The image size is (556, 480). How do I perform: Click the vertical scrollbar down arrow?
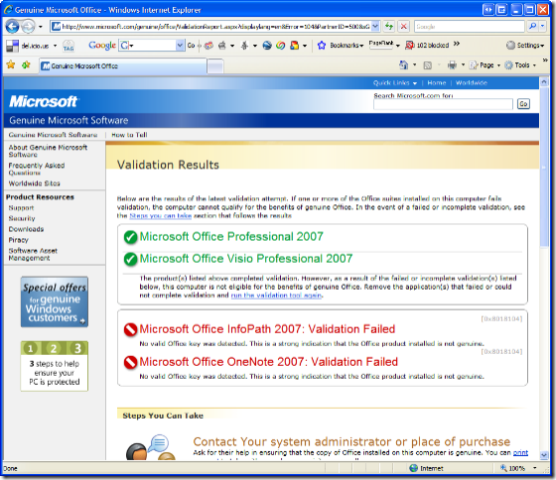544,455
